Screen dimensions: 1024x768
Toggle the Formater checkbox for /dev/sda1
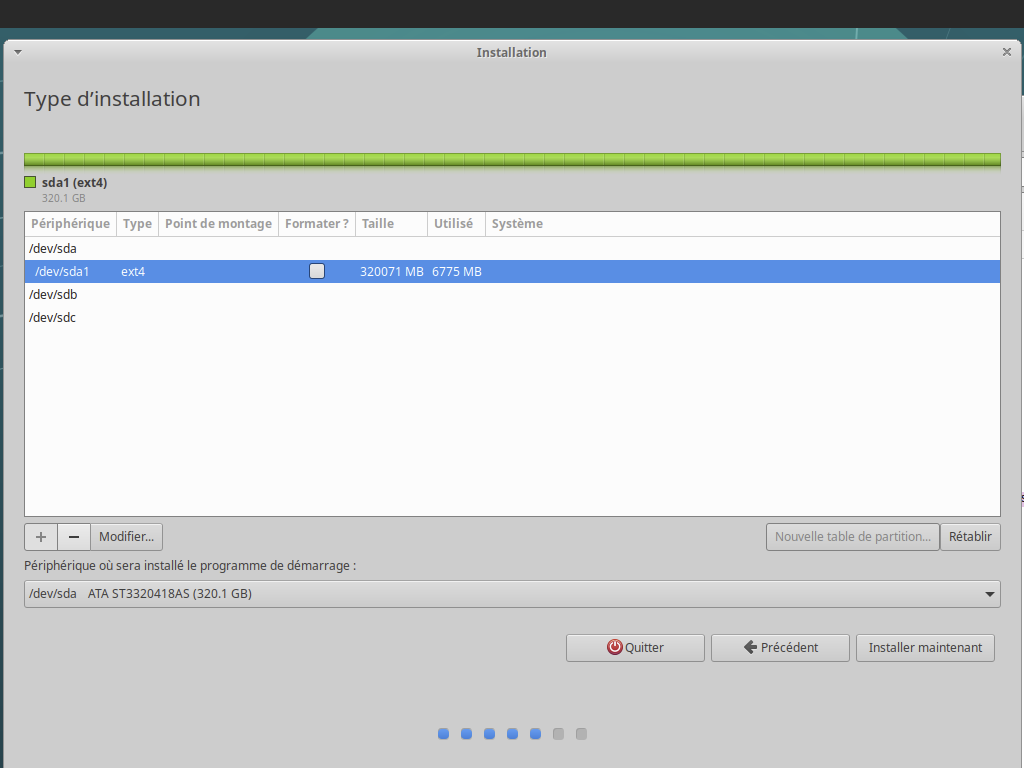pyautogui.click(x=317, y=271)
